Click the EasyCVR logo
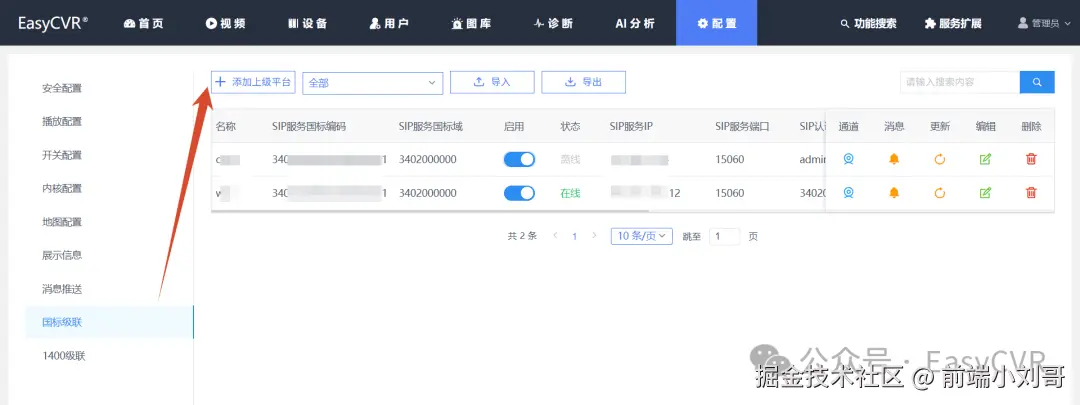The width and height of the screenshot is (1080, 405). tap(53, 23)
